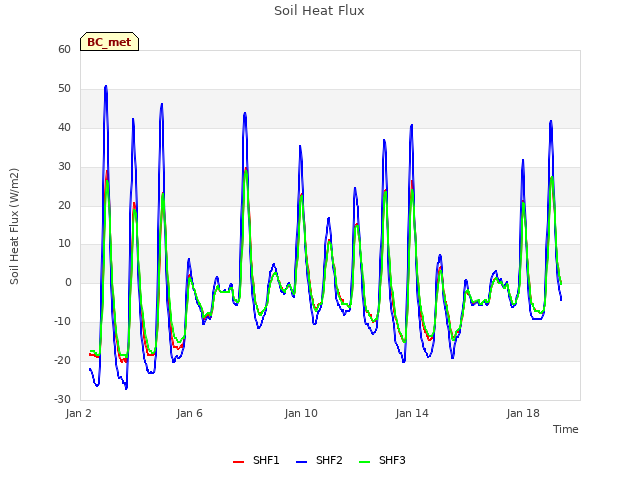Click the 'Jan 14' x-axis label

coord(412,413)
